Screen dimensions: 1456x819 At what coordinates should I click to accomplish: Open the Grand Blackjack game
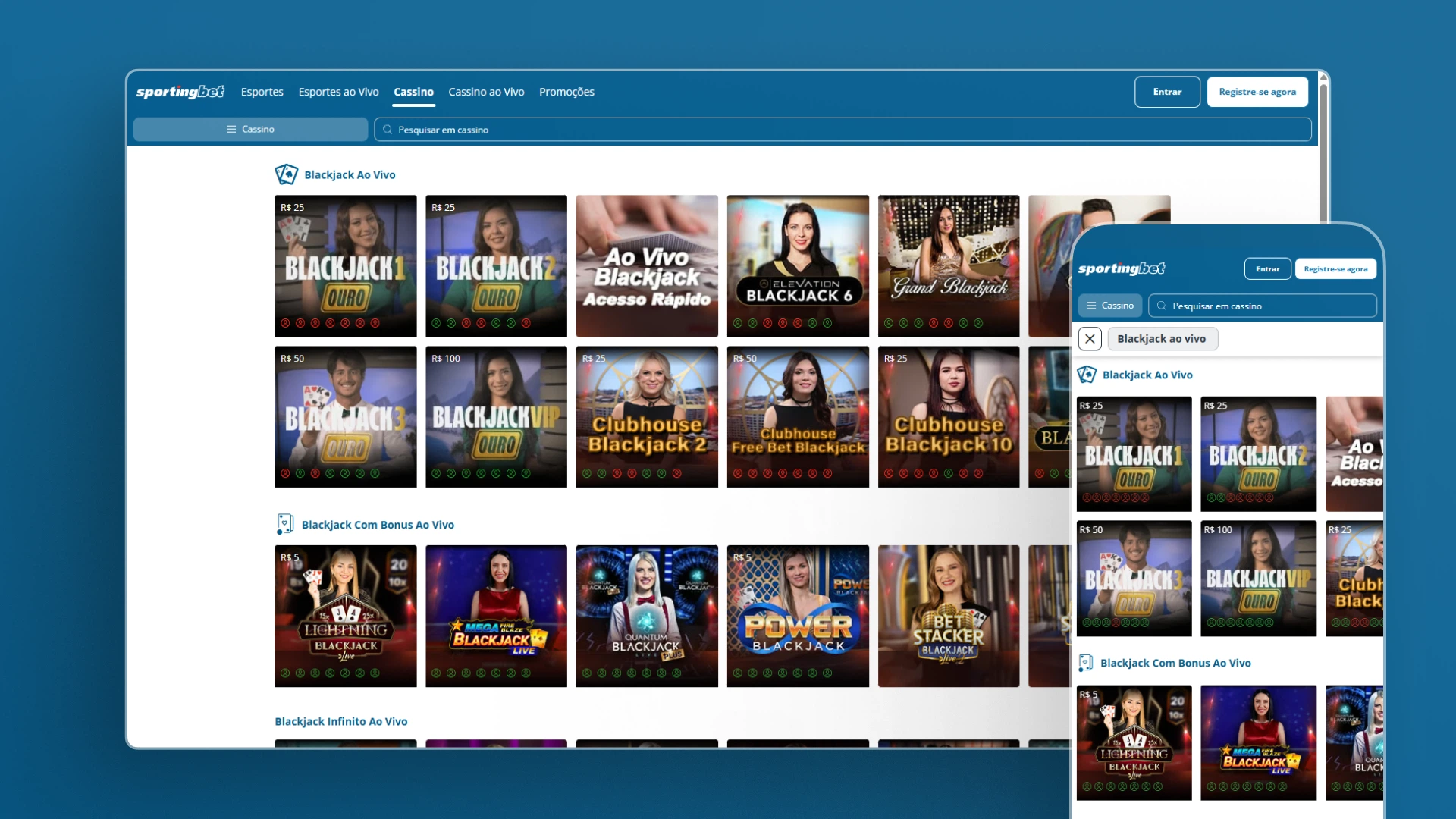[949, 266]
